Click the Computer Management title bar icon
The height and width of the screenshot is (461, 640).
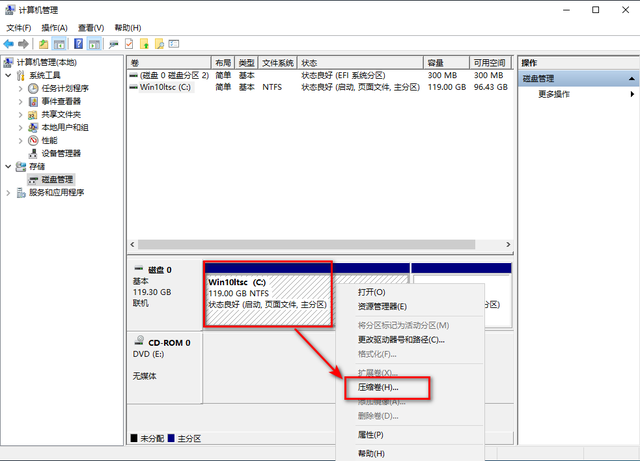[x=10, y=10]
